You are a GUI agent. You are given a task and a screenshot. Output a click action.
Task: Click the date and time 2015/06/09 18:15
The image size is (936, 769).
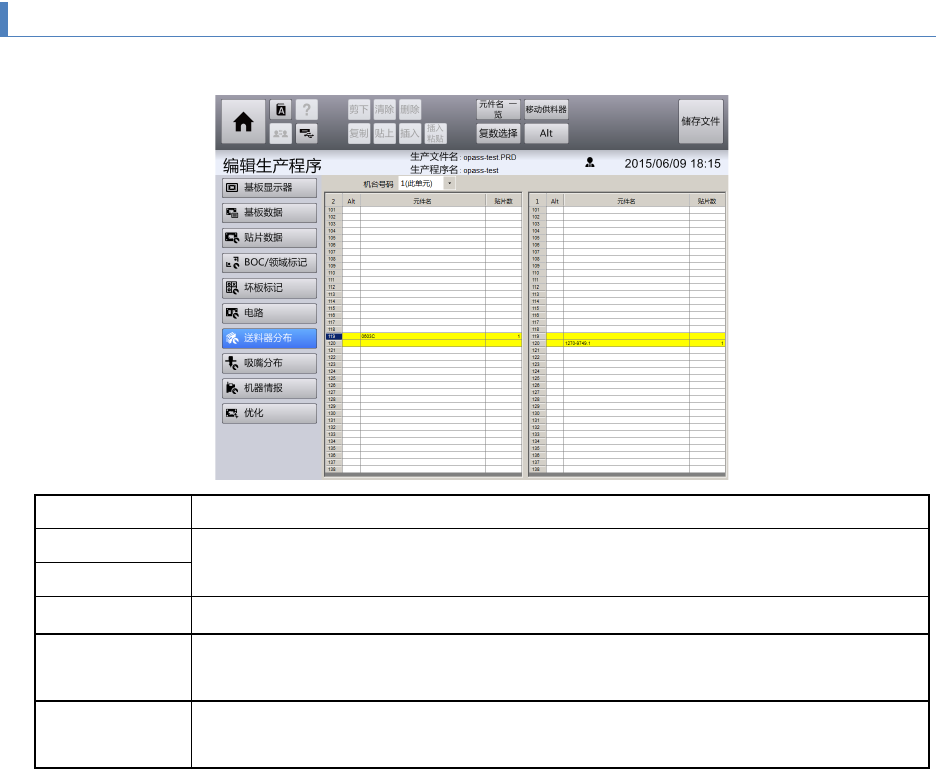pos(672,164)
